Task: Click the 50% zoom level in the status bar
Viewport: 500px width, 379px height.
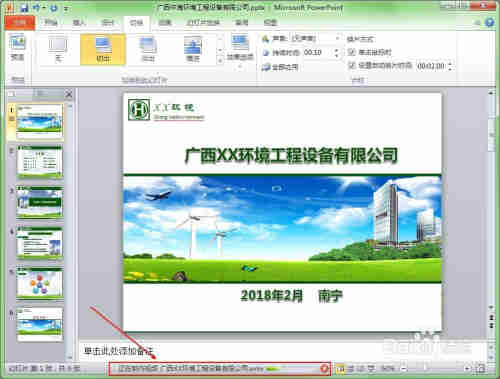Action: click(x=387, y=369)
